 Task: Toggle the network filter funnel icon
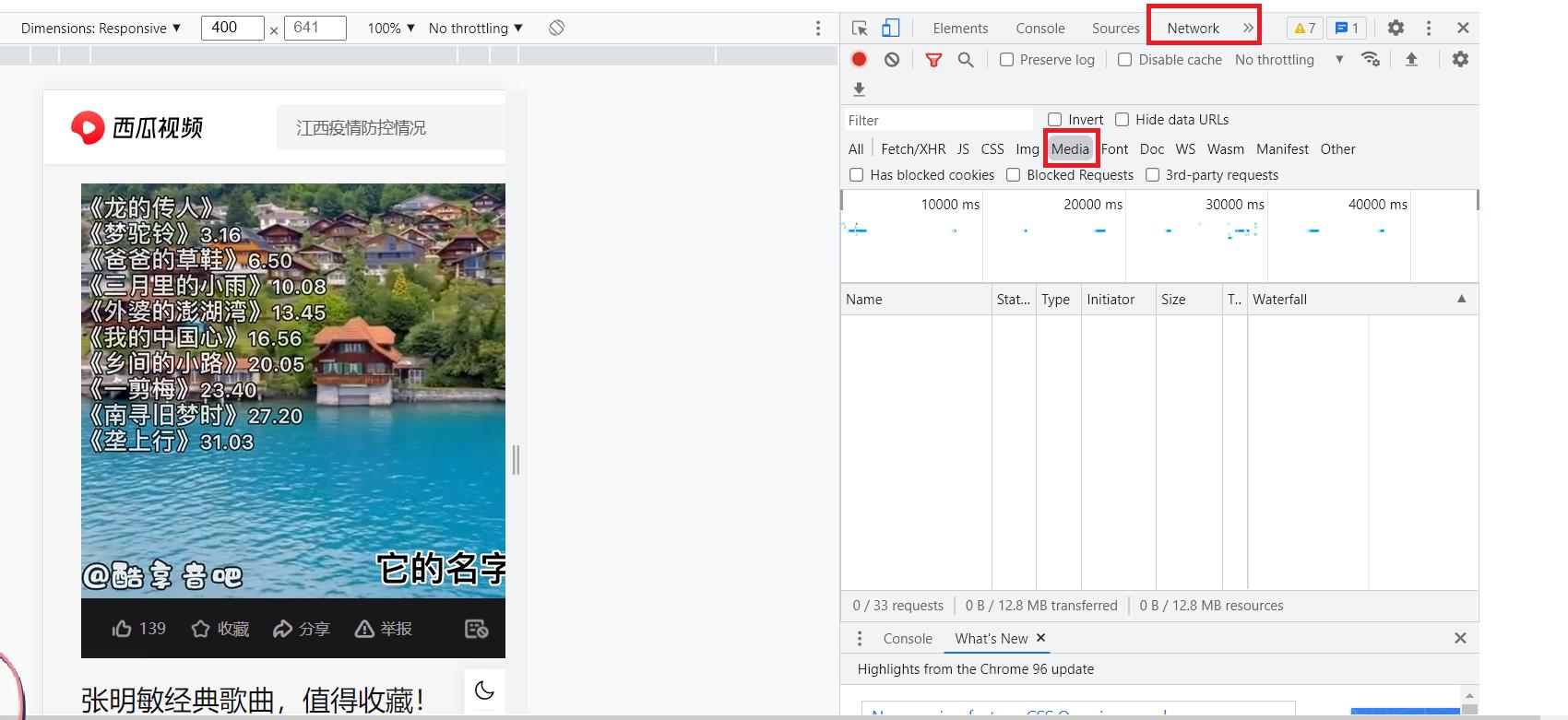click(933, 60)
